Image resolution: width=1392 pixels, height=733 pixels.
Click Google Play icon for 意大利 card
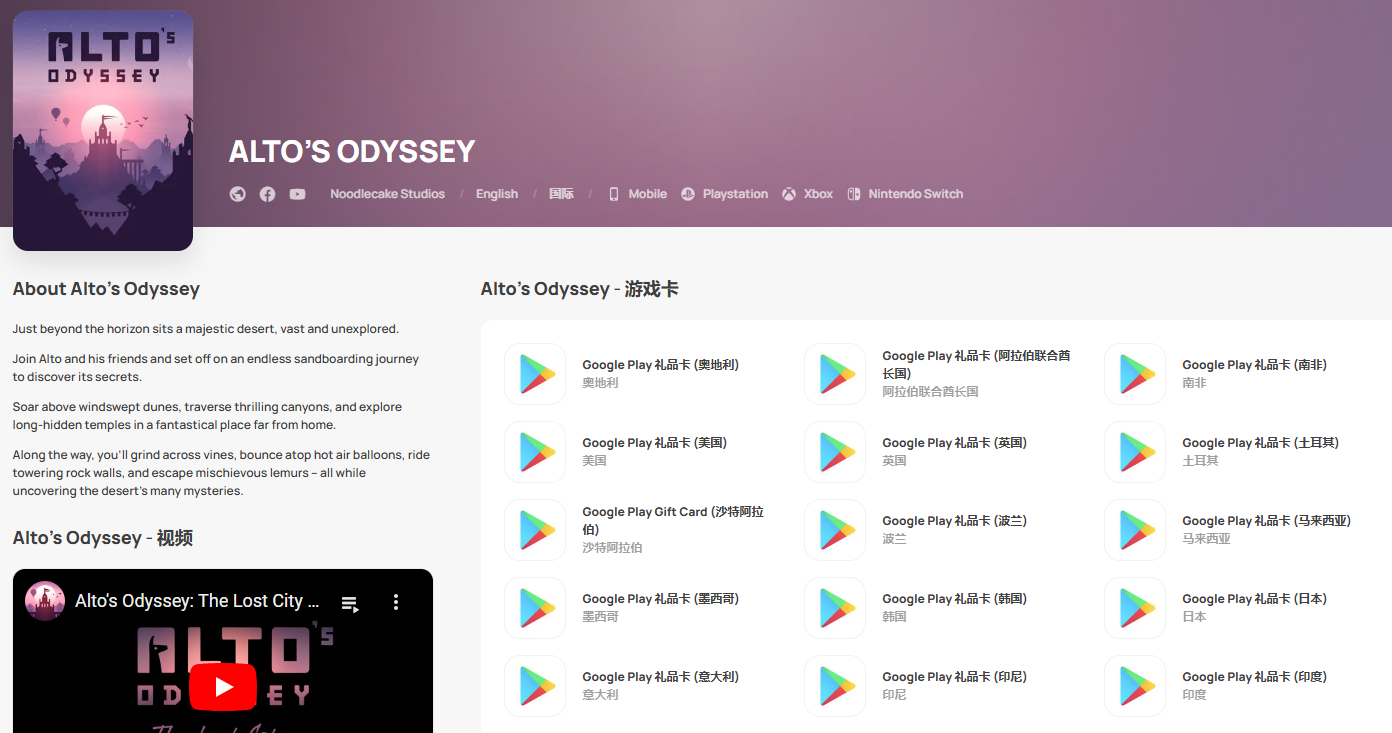[x=535, y=686]
